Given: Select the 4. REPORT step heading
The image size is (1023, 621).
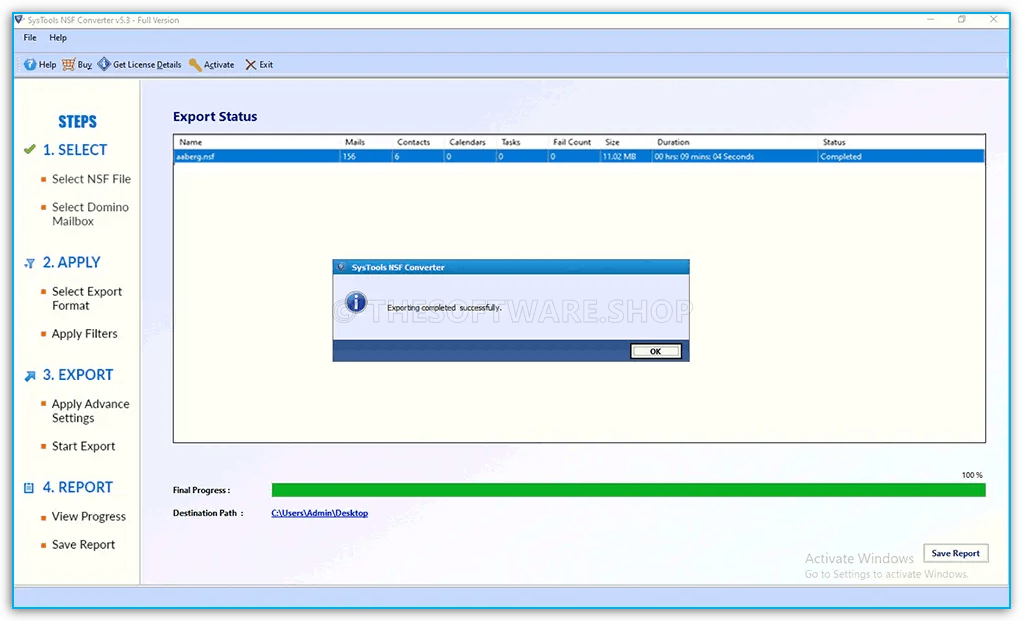Looking at the screenshot, I should point(78,487).
